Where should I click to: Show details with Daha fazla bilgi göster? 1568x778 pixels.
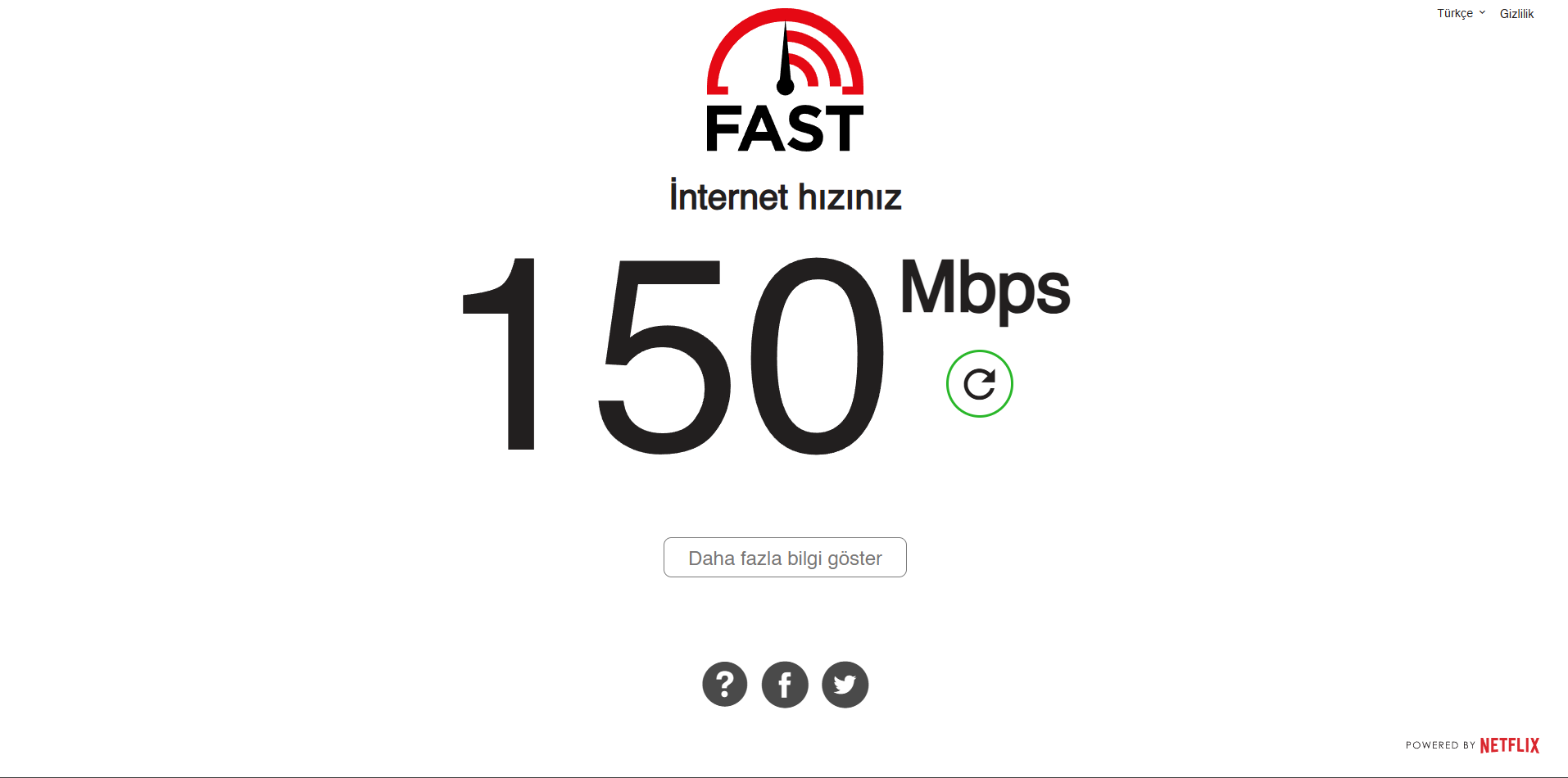(x=785, y=558)
